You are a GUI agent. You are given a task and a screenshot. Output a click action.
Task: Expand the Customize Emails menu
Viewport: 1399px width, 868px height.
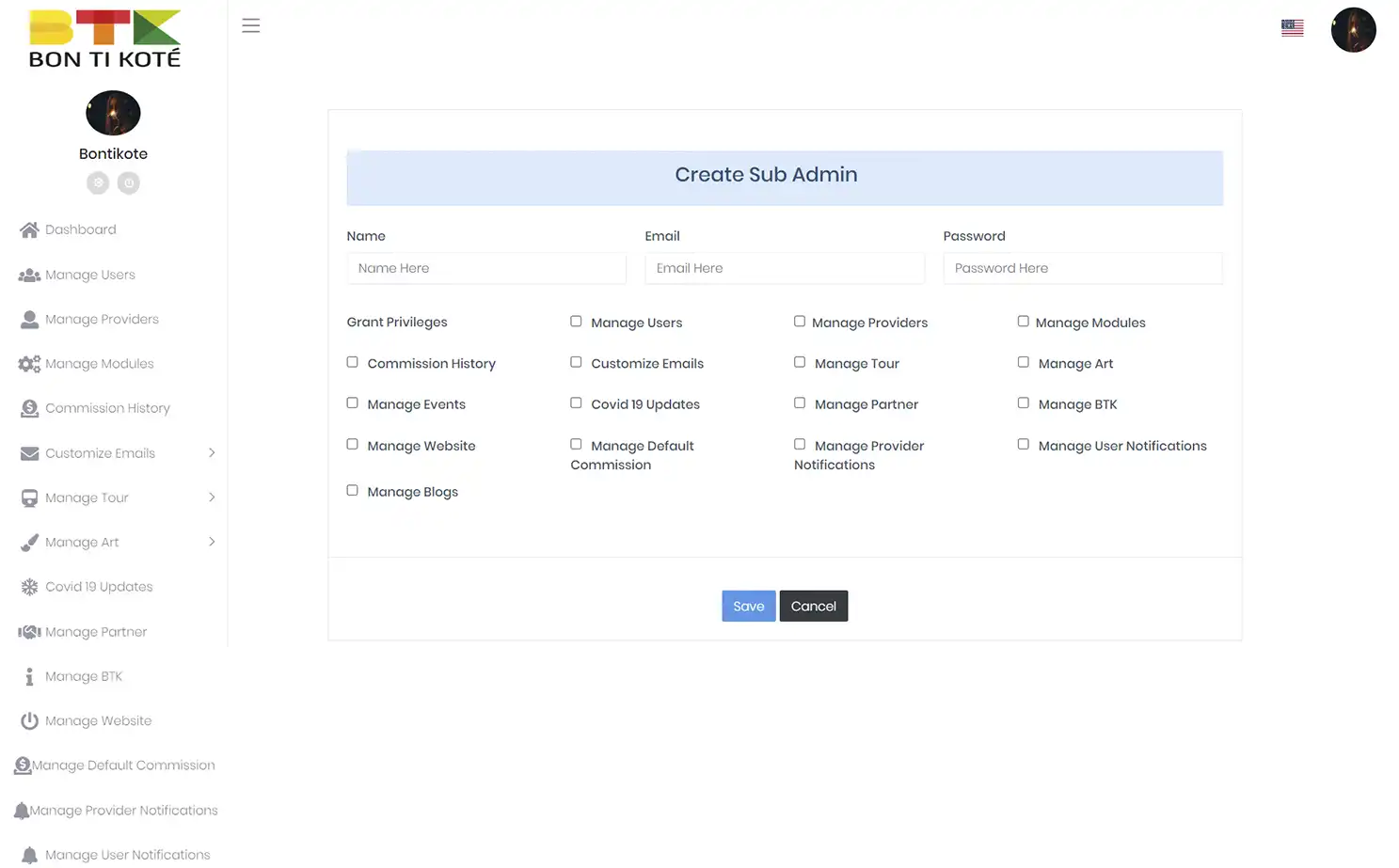[x=100, y=453]
